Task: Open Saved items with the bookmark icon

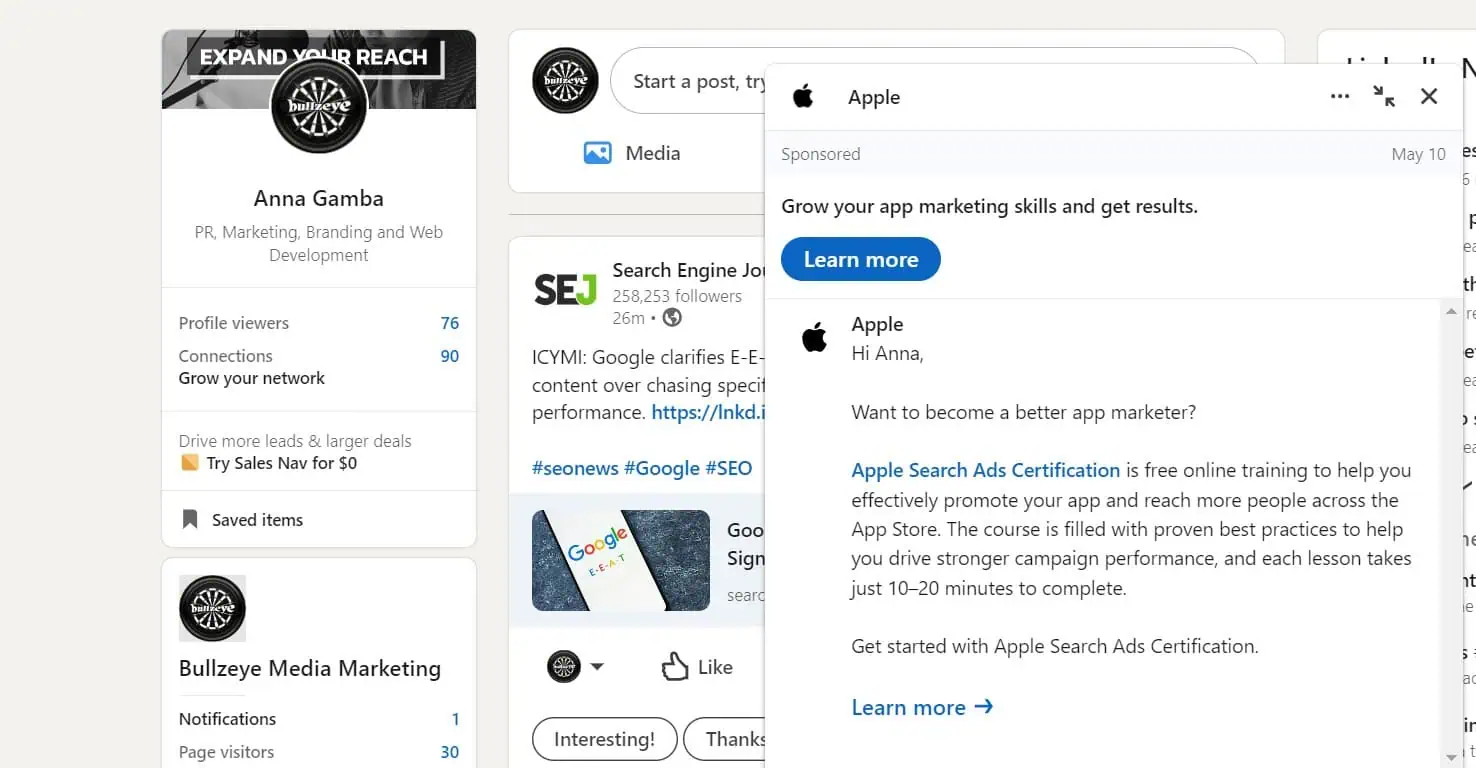Action: (241, 520)
